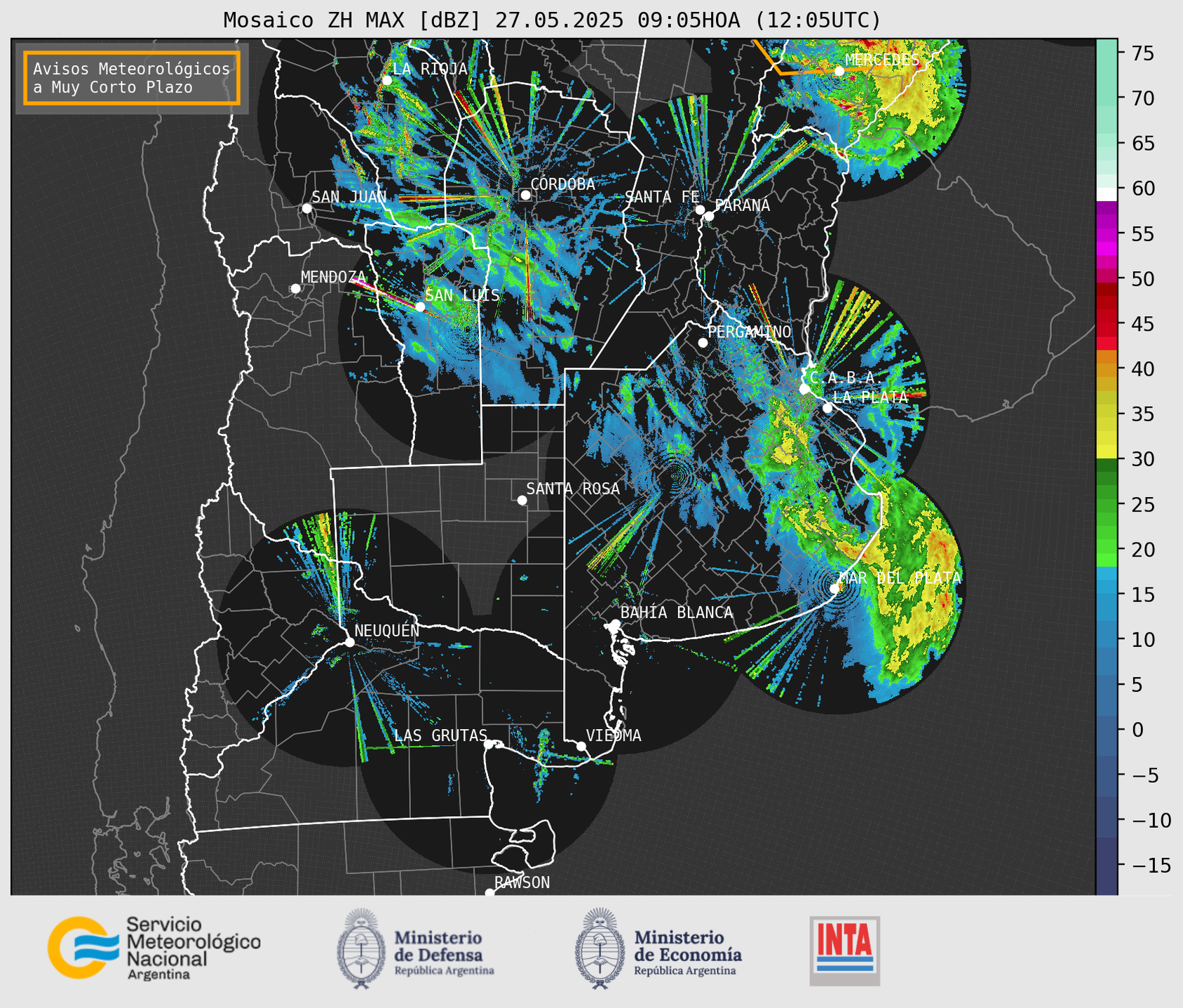Click the Avisos Meteorológicos a Muy Corto Plazo box

[x=132, y=78]
